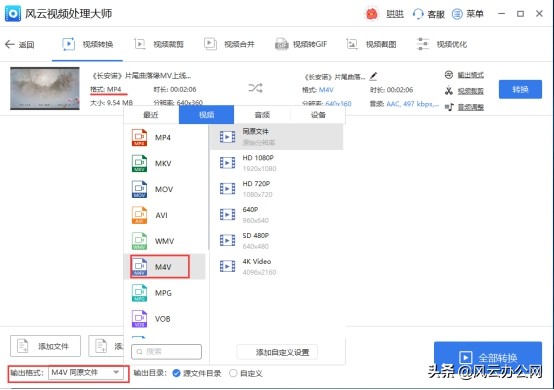
Task: Click the blue 转换 button
Action: 520,89
